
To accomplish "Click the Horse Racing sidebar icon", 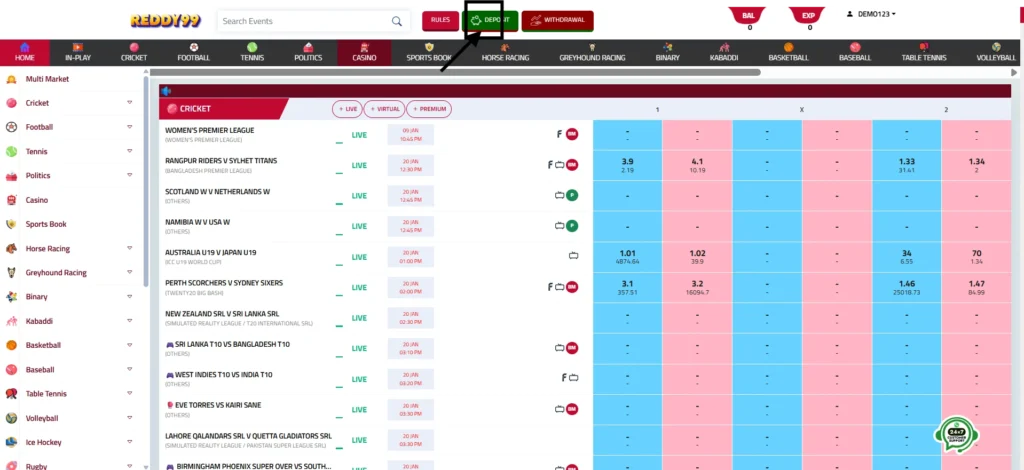I will click(x=11, y=249).
